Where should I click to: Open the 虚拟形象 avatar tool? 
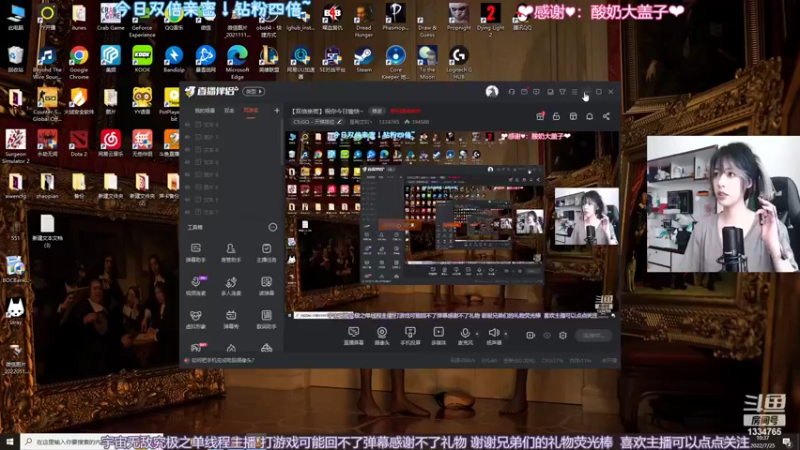click(x=195, y=319)
